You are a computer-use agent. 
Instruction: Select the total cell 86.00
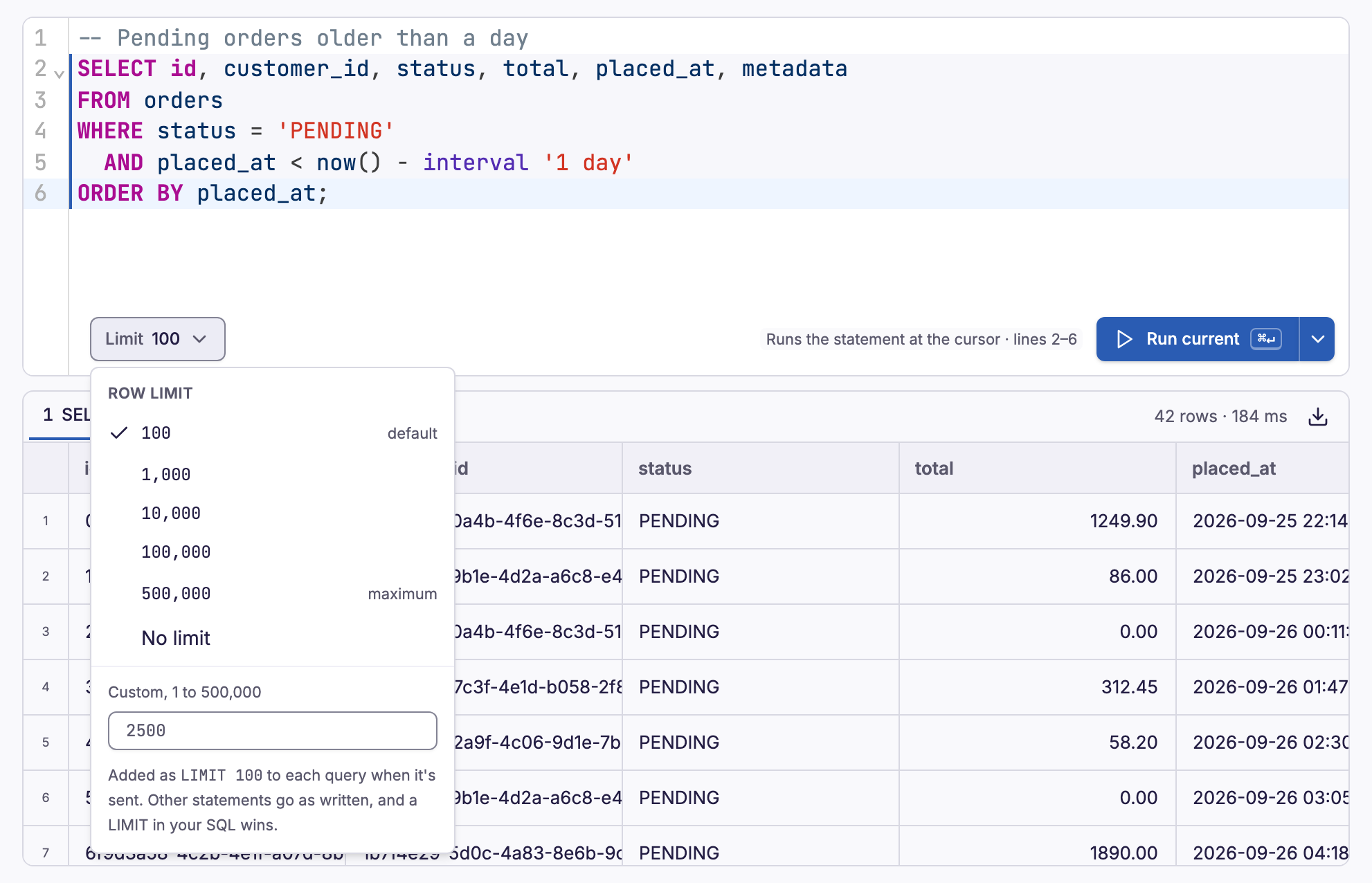pos(1037,576)
